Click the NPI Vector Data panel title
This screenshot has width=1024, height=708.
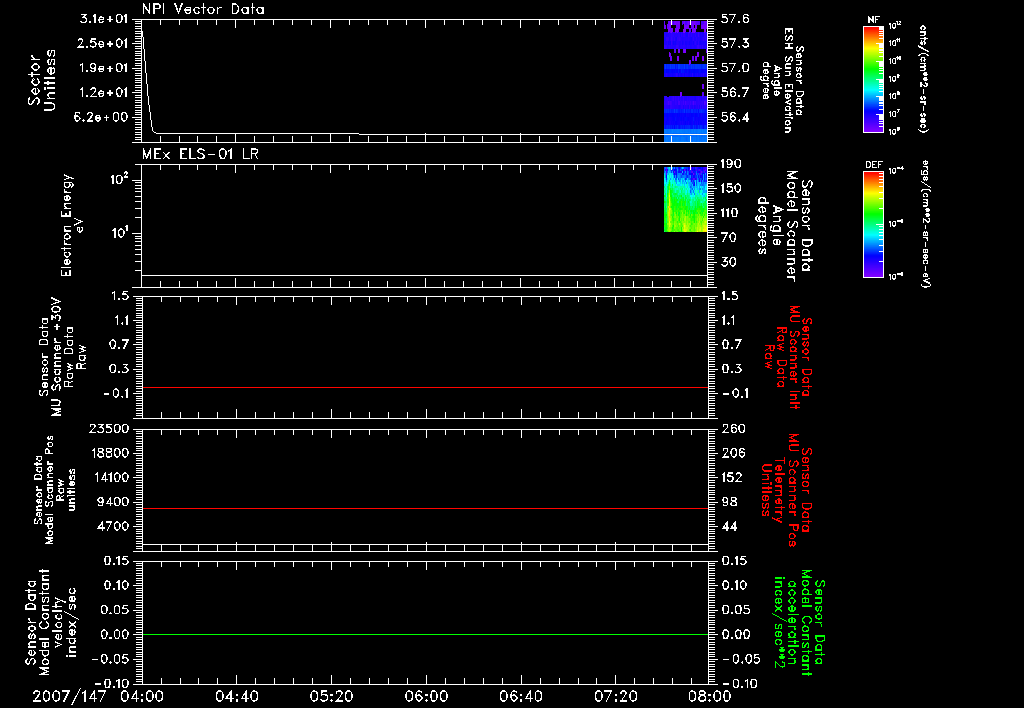tap(203, 9)
